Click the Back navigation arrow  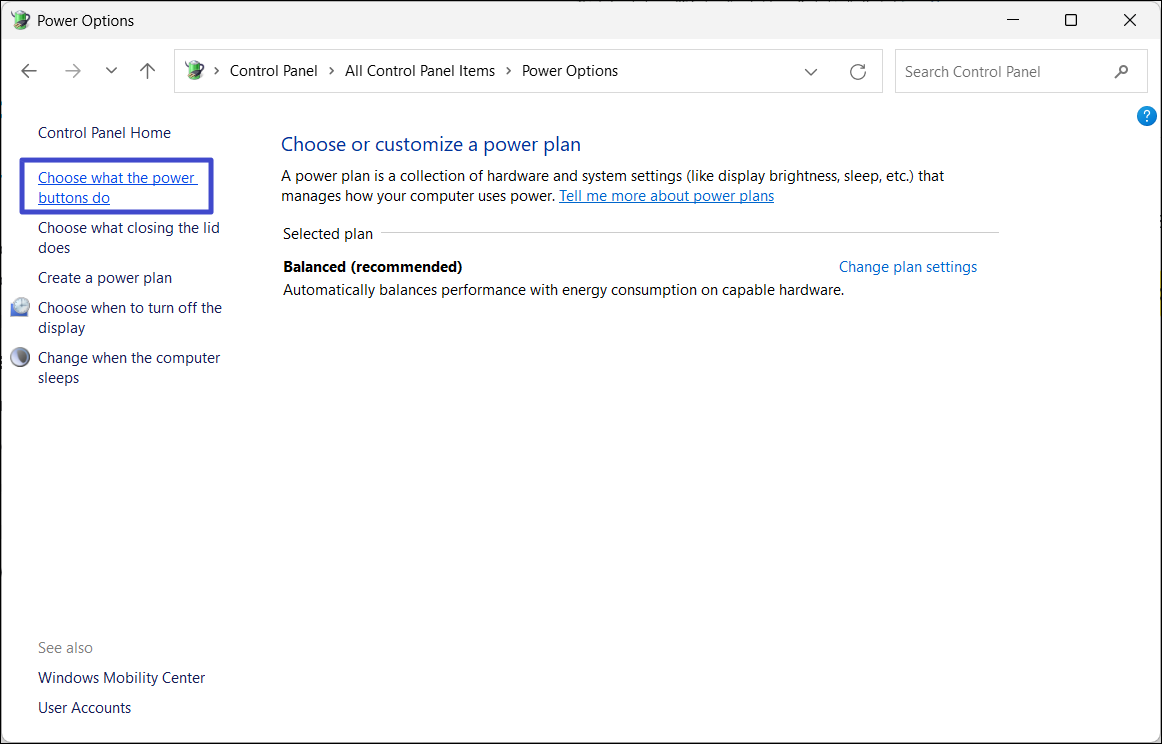click(29, 71)
